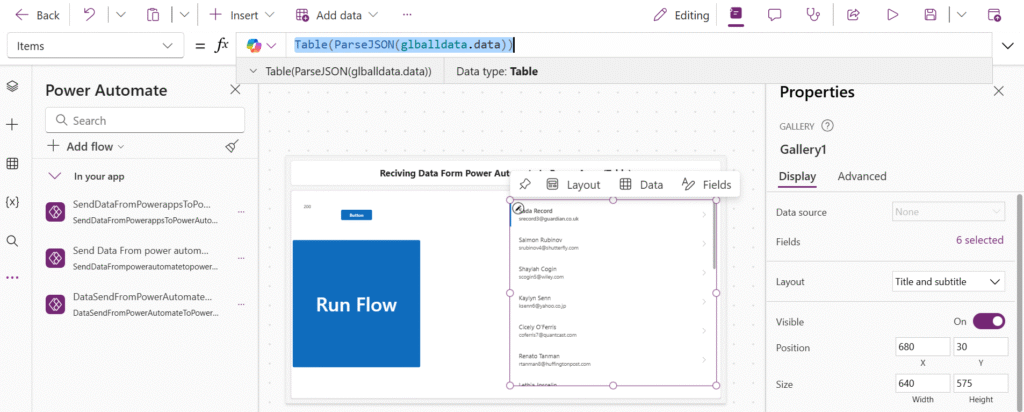Click the Share icon
This screenshot has width=1024, height=412.
point(852,15)
